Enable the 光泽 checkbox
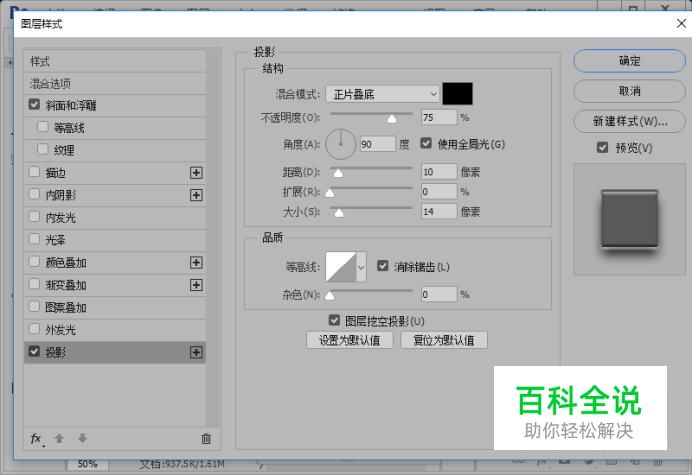This screenshot has width=692, height=475. coord(34,239)
